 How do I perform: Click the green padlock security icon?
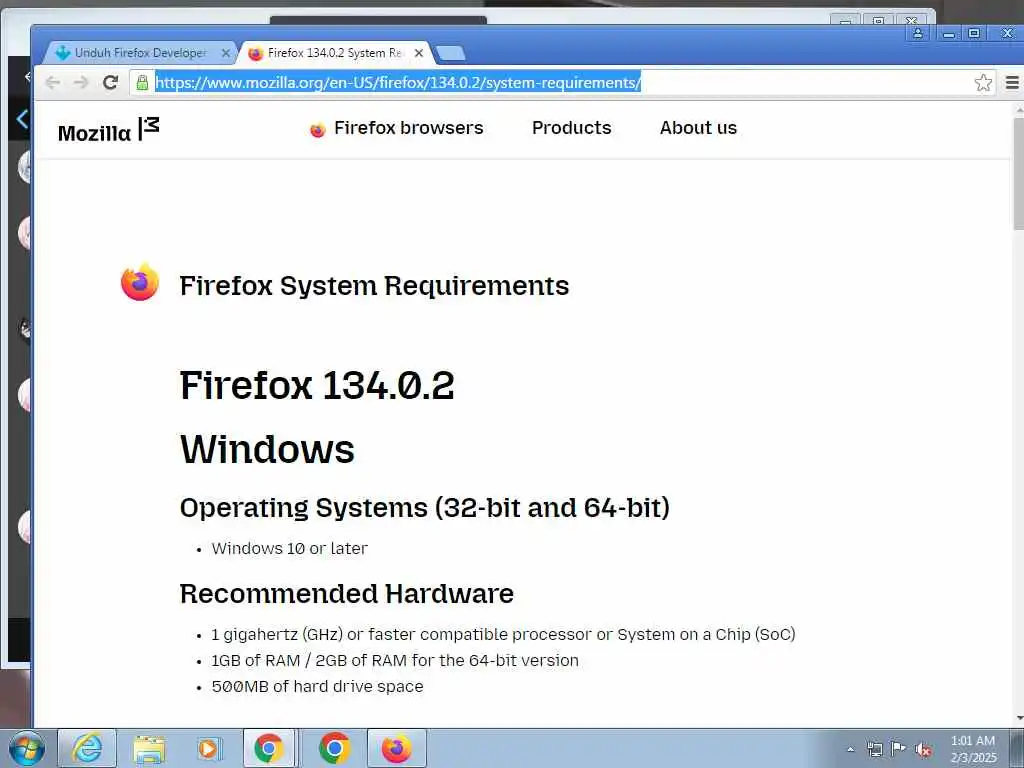coord(142,82)
